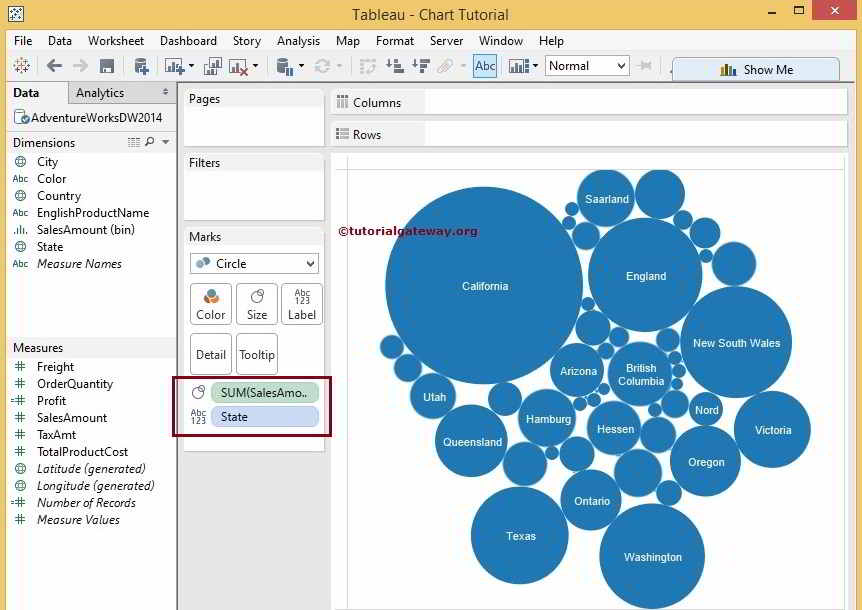Viewport: 862px width, 610px height.
Task: Click the Detail marks button
Action: [210, 353]
